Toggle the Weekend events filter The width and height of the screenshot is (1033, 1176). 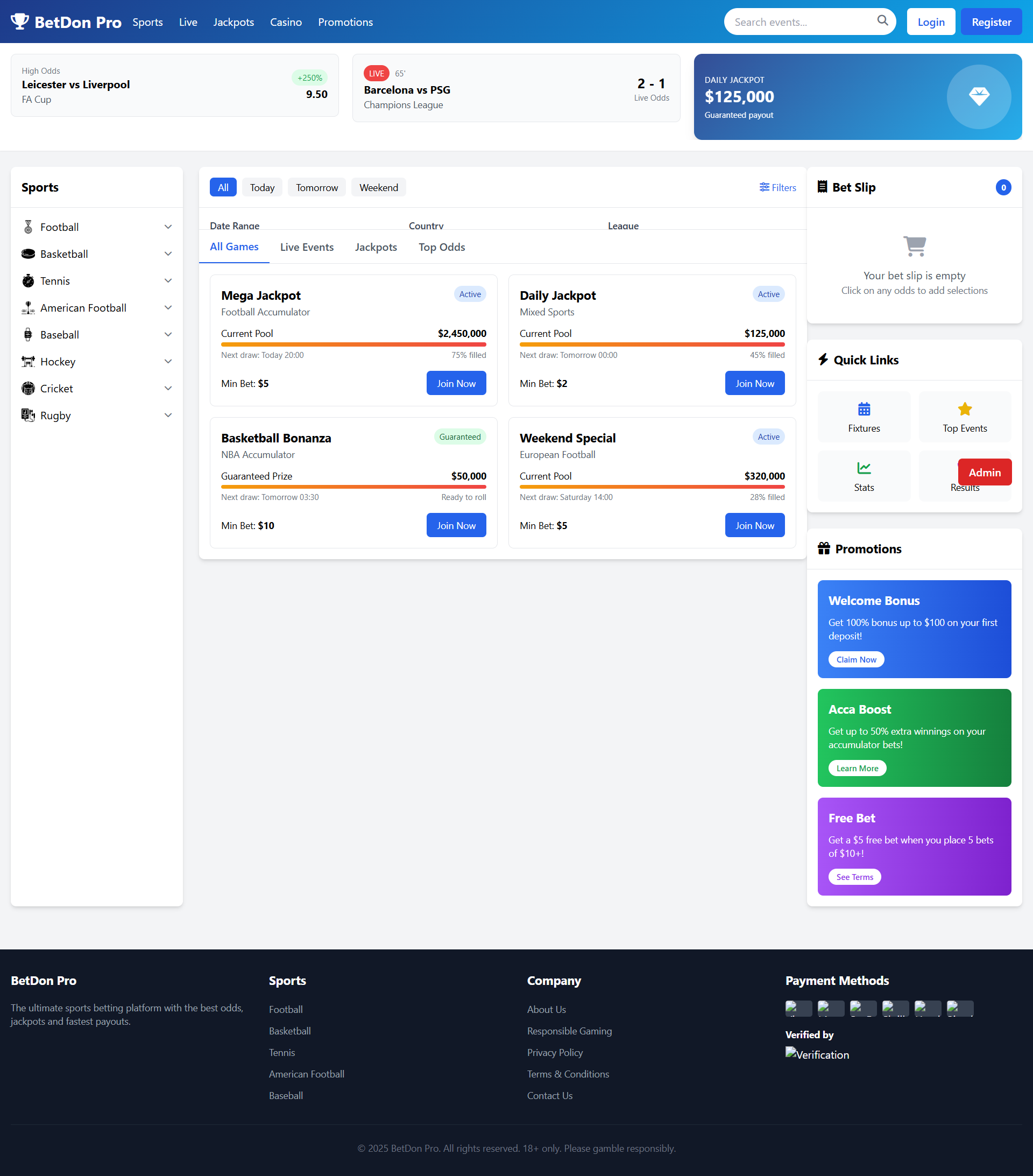[x=378, y=187]
